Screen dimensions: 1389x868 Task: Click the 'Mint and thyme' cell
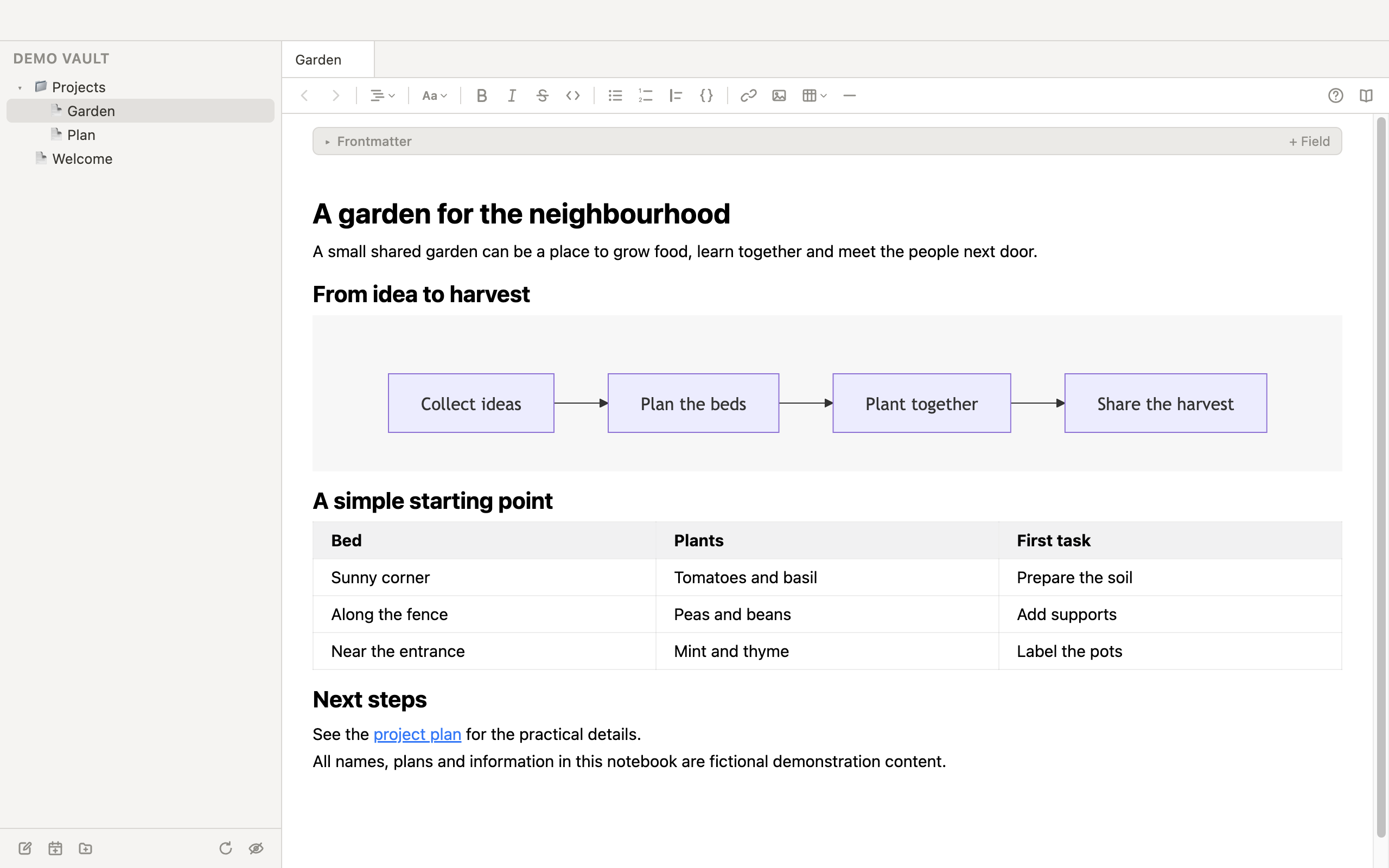[827, 651]
